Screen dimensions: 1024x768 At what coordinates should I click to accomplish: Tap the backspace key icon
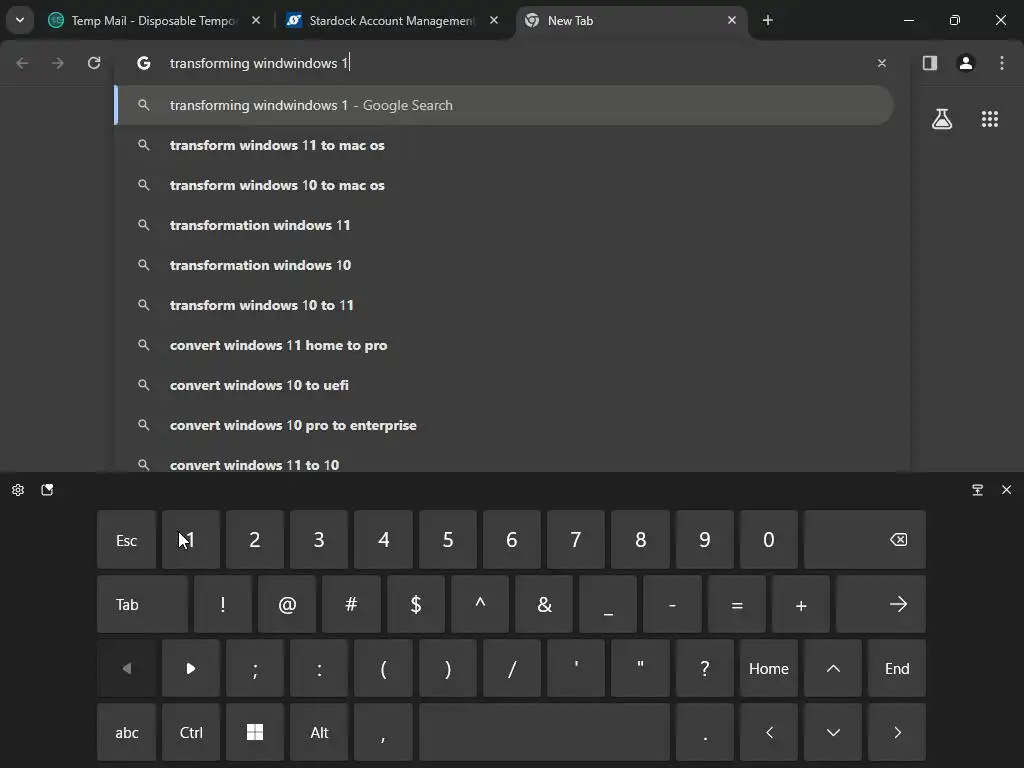(865, 540)
